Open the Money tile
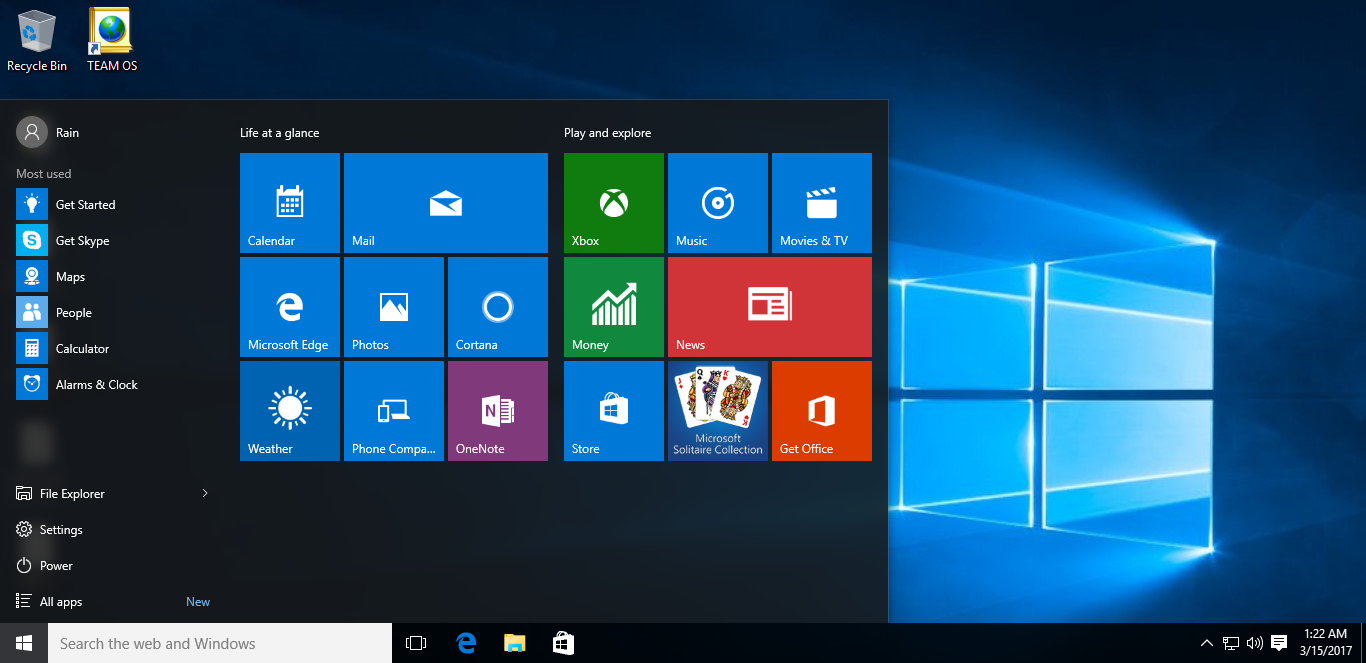The width and height of the screenshot is (1366, 663). pyautogui.click(x=614, y=307)
